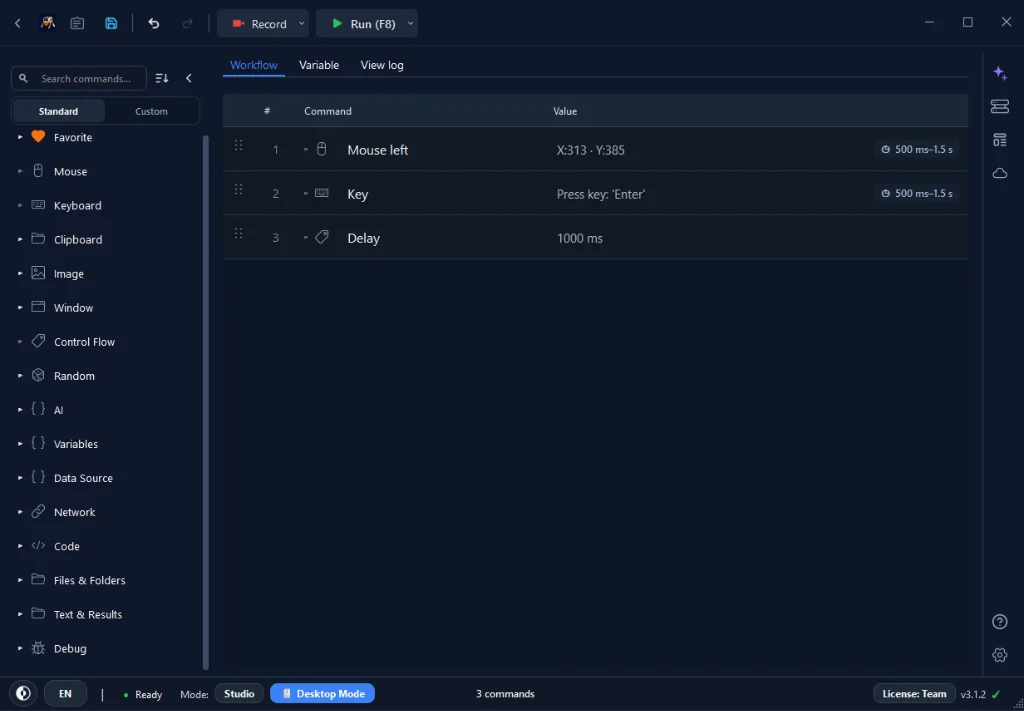Click the X:313 · Y:385 value
This screenshot has height=711, width=1024.
pyautogui.click(x=590, y=150)
